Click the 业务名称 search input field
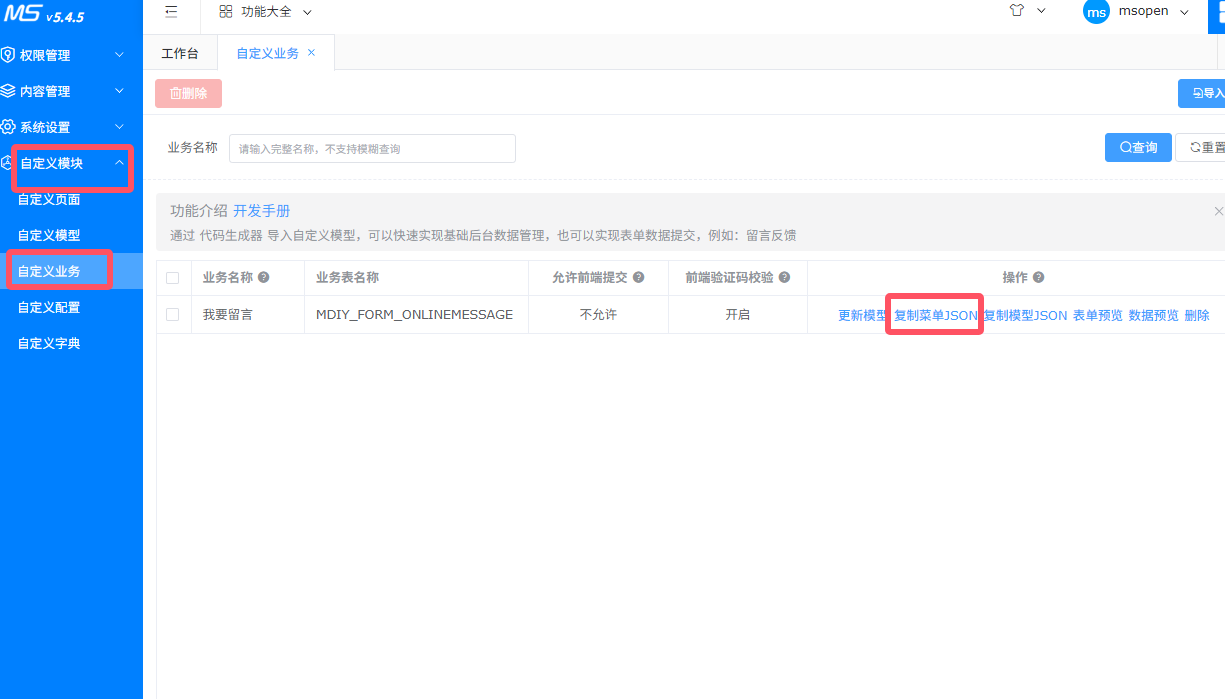 click(372, 148)
